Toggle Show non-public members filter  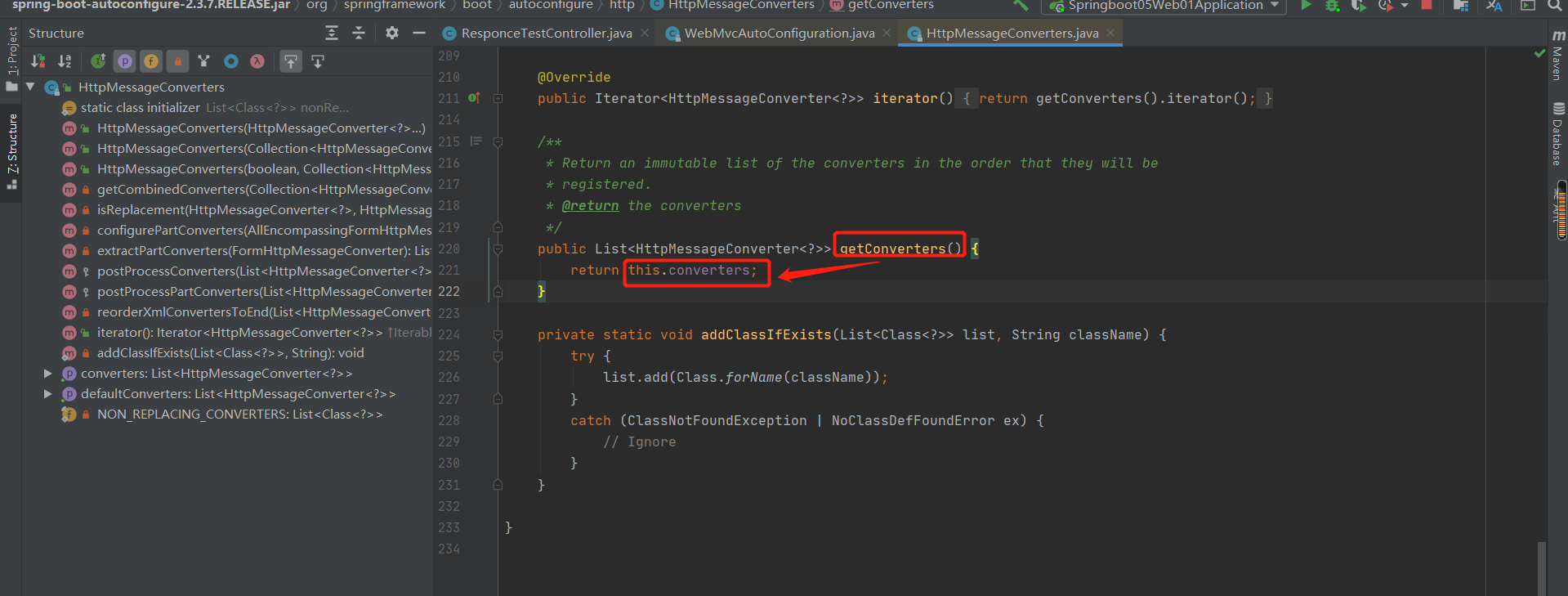pos(177,61)
